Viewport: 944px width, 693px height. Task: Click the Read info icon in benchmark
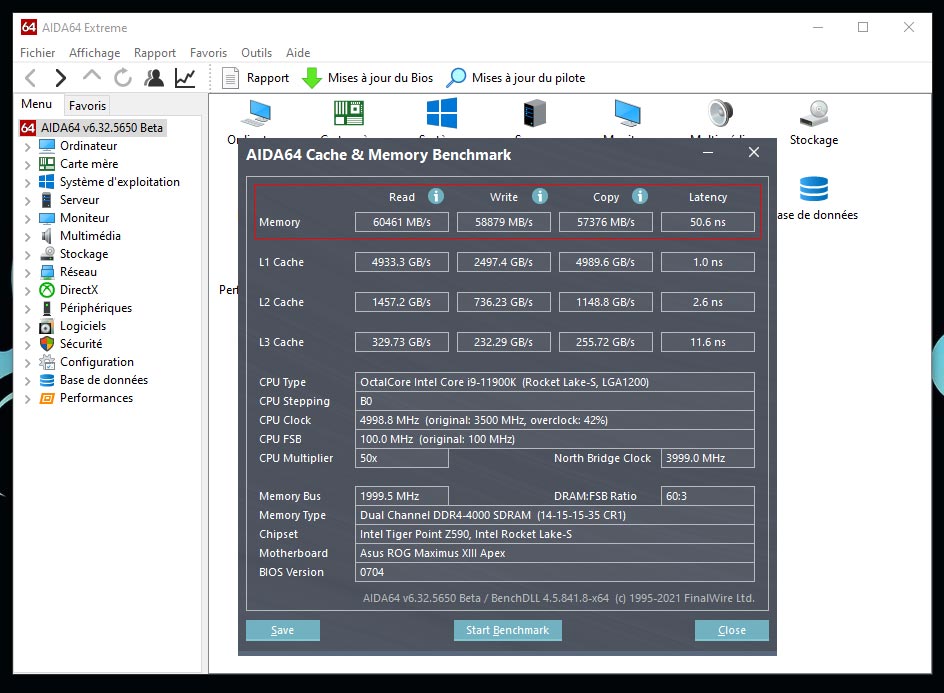click(436, 196)
